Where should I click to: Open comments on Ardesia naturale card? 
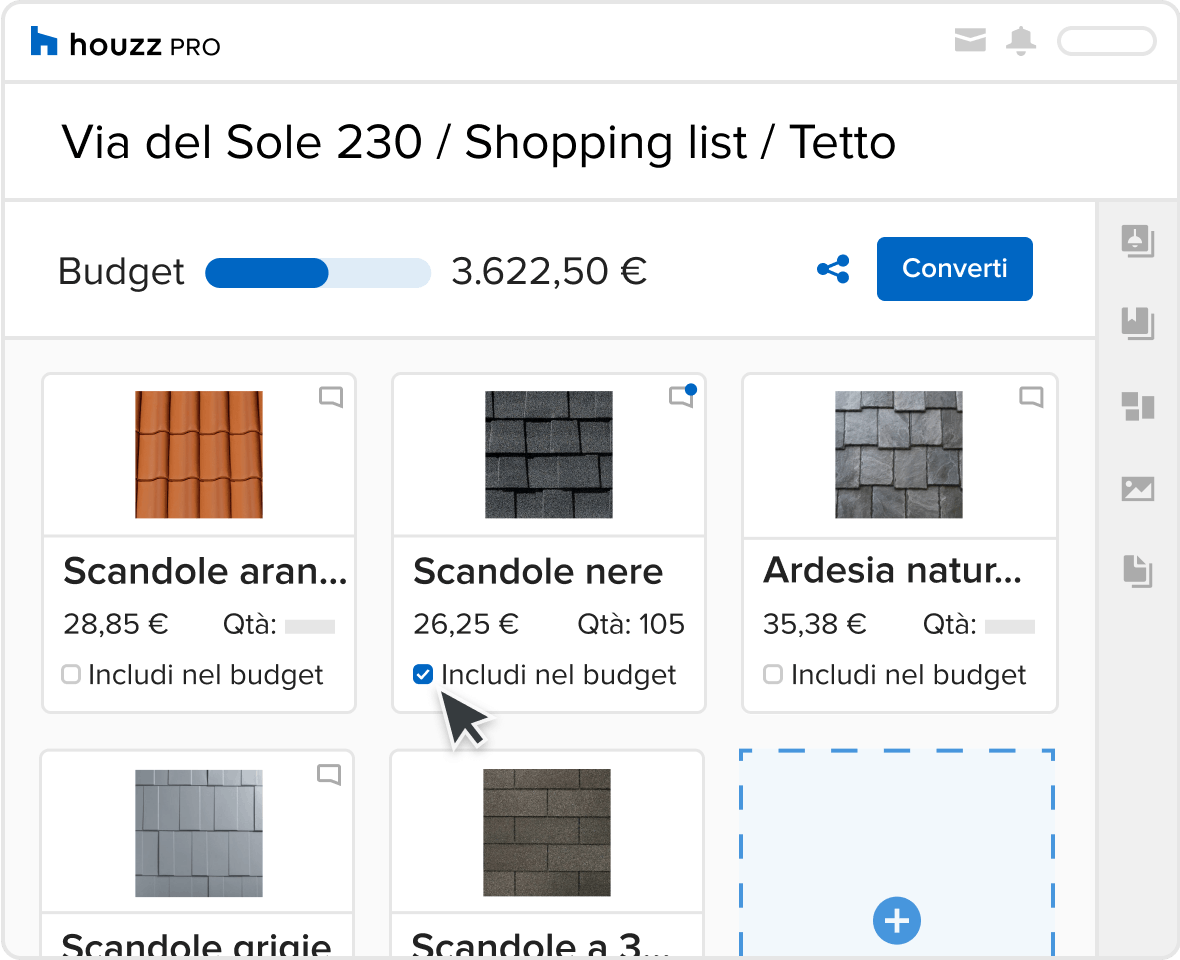point(1031,396)
